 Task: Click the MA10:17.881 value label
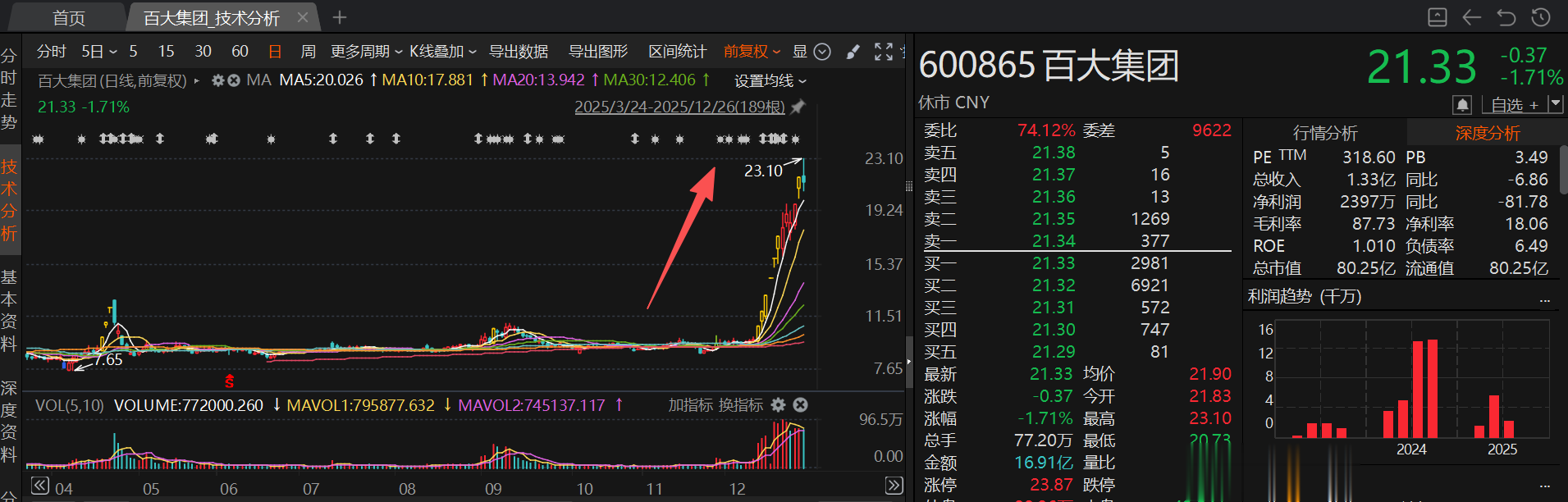coord(427,80)
